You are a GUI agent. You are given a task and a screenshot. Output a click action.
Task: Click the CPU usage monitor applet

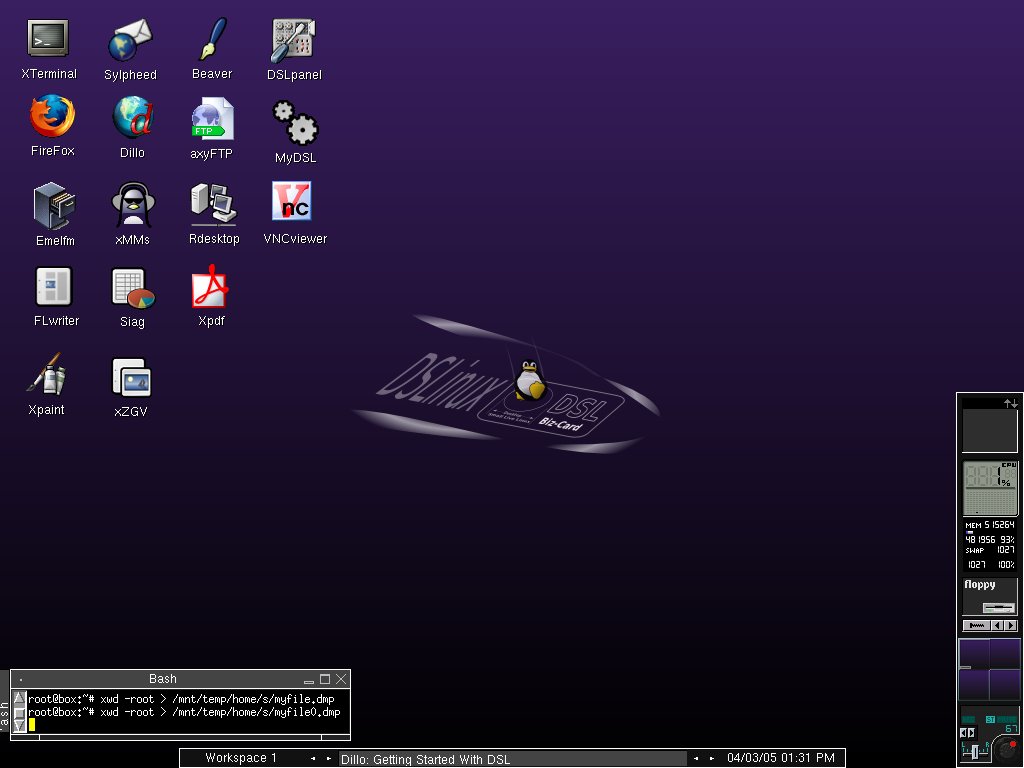click(990, 489)
